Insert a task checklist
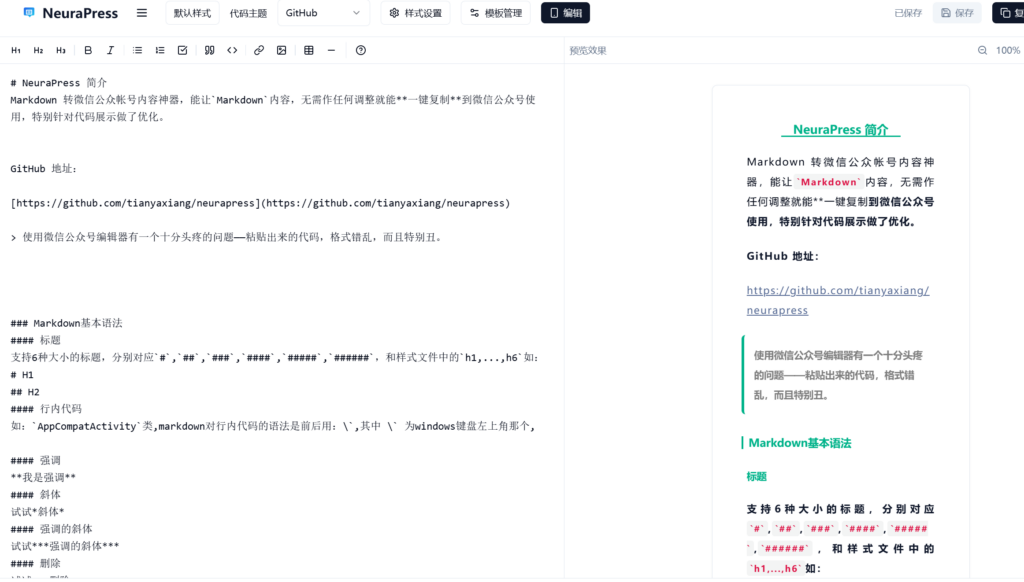Image resolution: width=1024 pixels, height=582 pixels. click(x=182, y=50)
